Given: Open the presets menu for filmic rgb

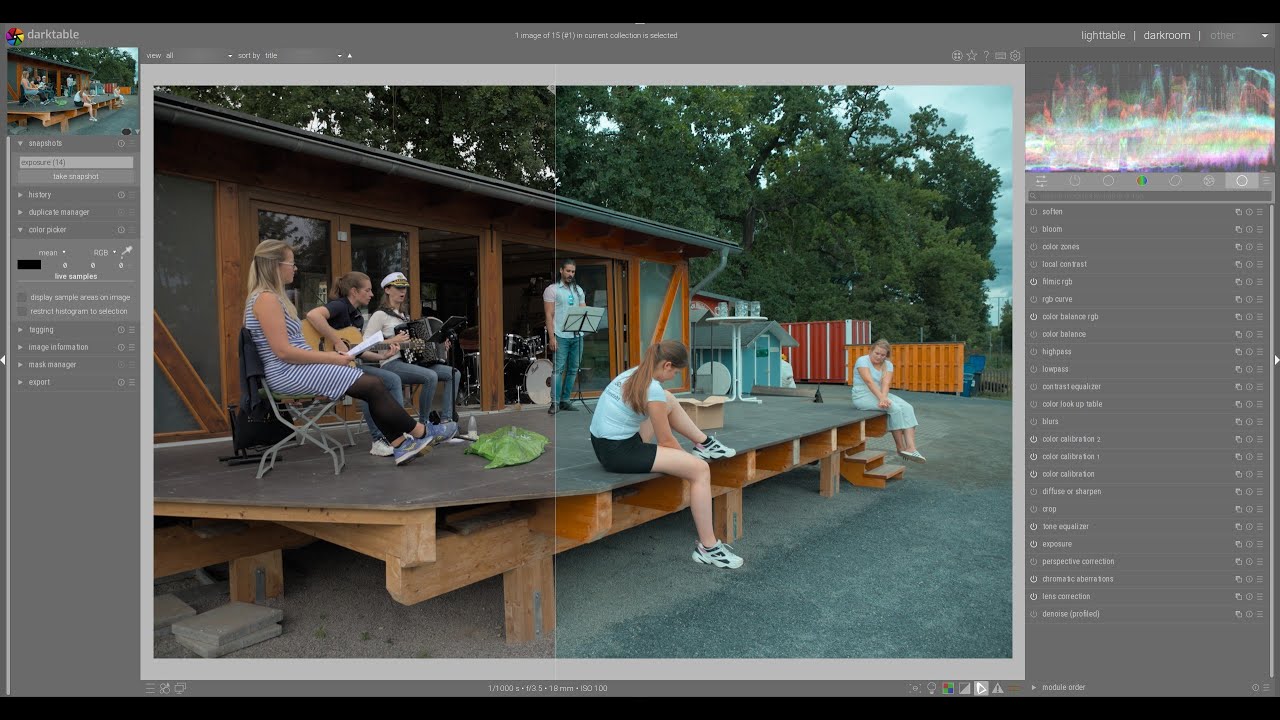Looking at the screenshot, I should [x=1260, y=282].
